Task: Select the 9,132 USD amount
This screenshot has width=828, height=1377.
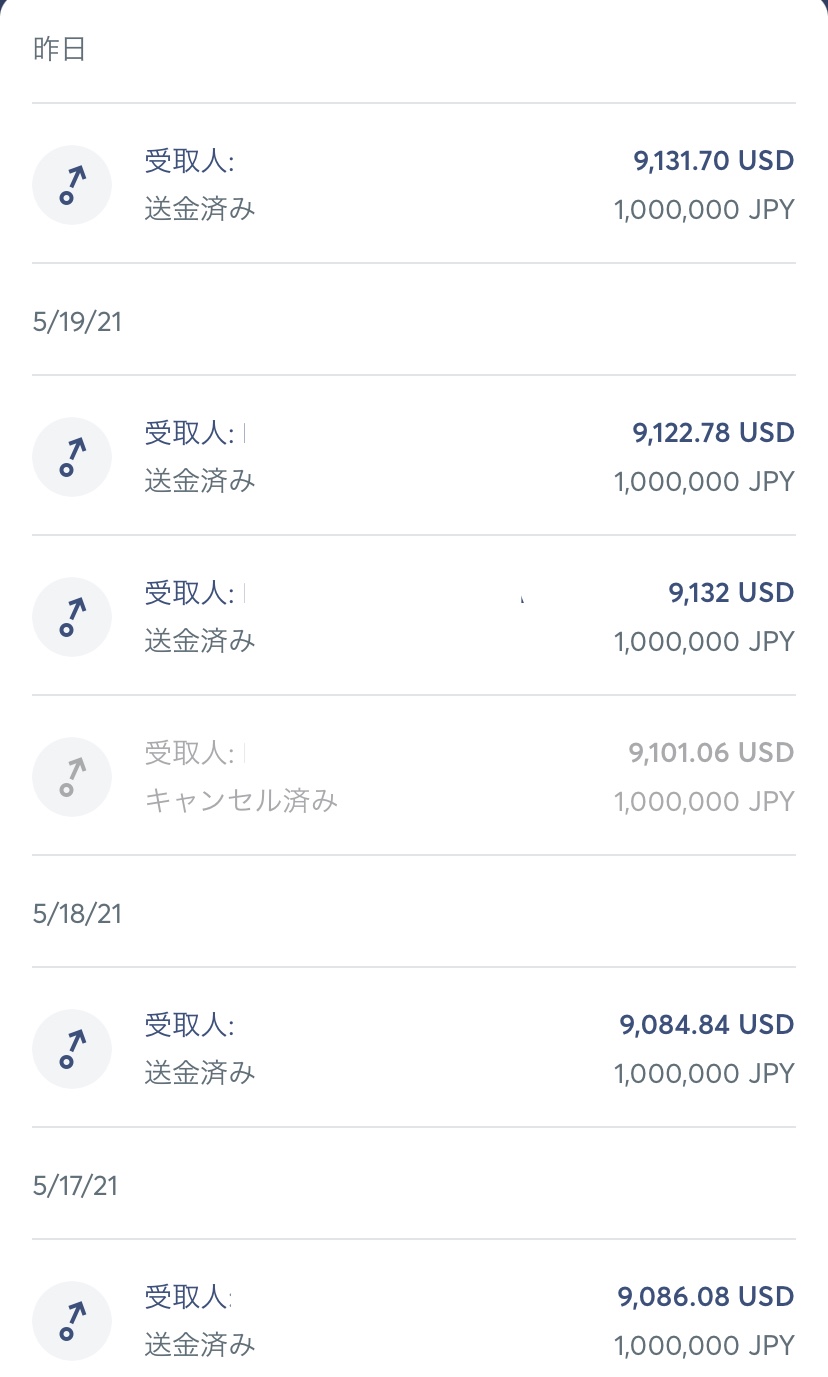Action: (731, 593)
